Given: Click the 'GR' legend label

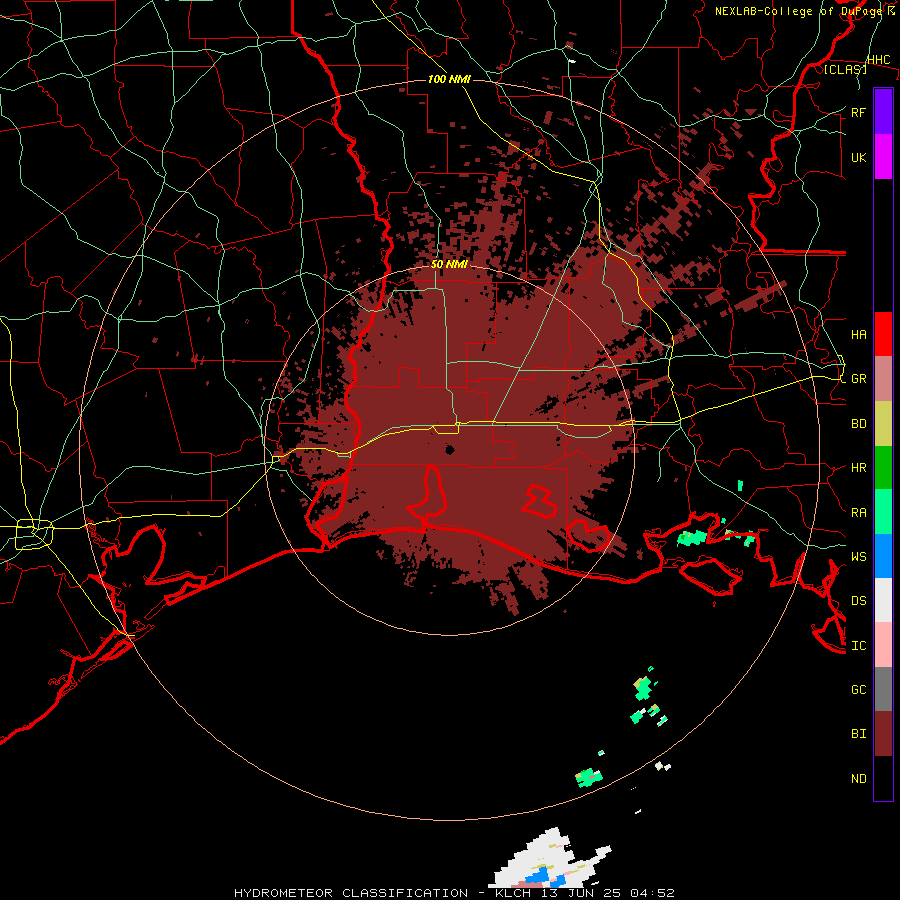Looking at the screenshot, I should point(858,379).
